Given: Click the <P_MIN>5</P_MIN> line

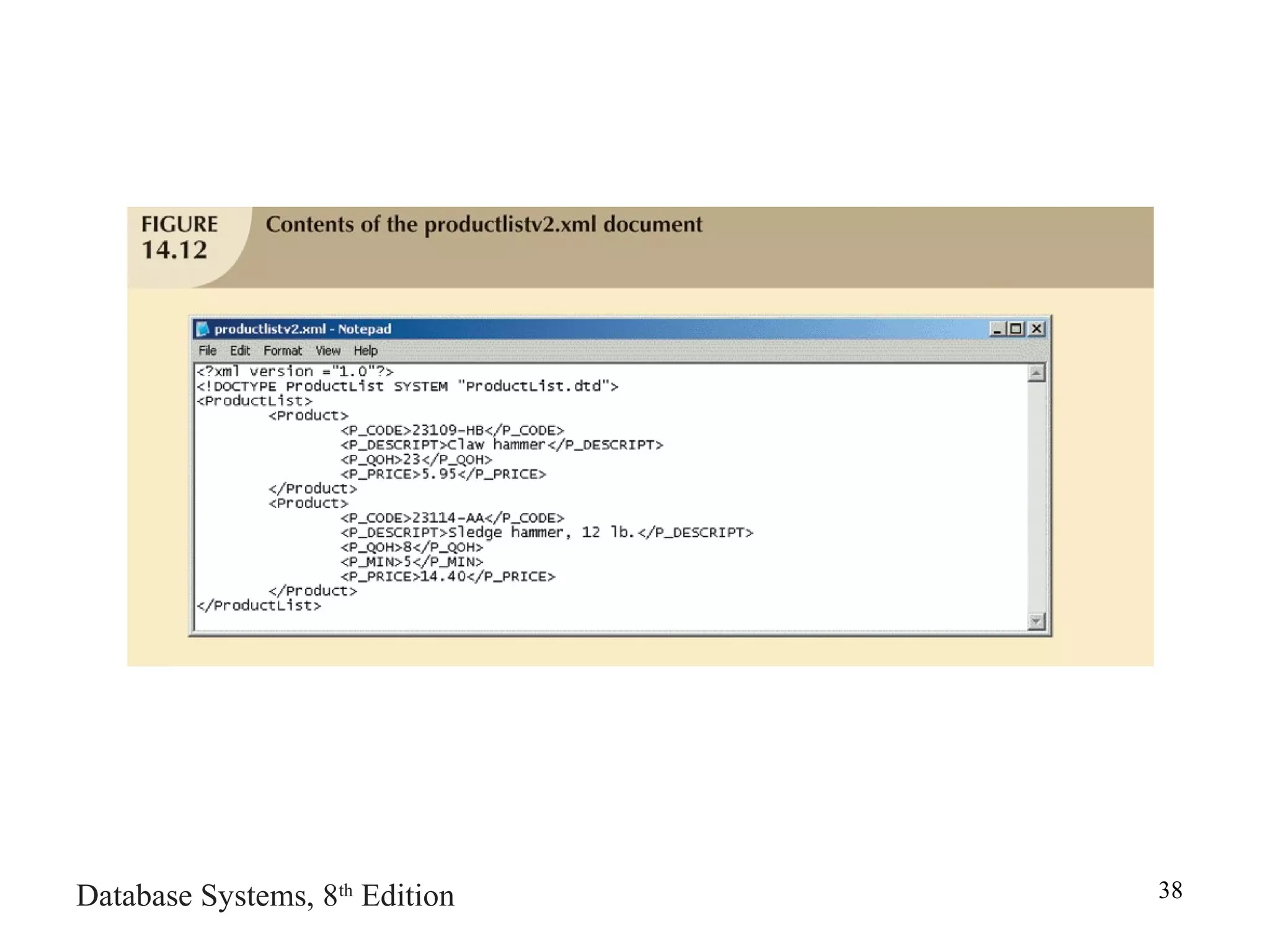Looking at the screenshot, I should [x=412, y=562].
